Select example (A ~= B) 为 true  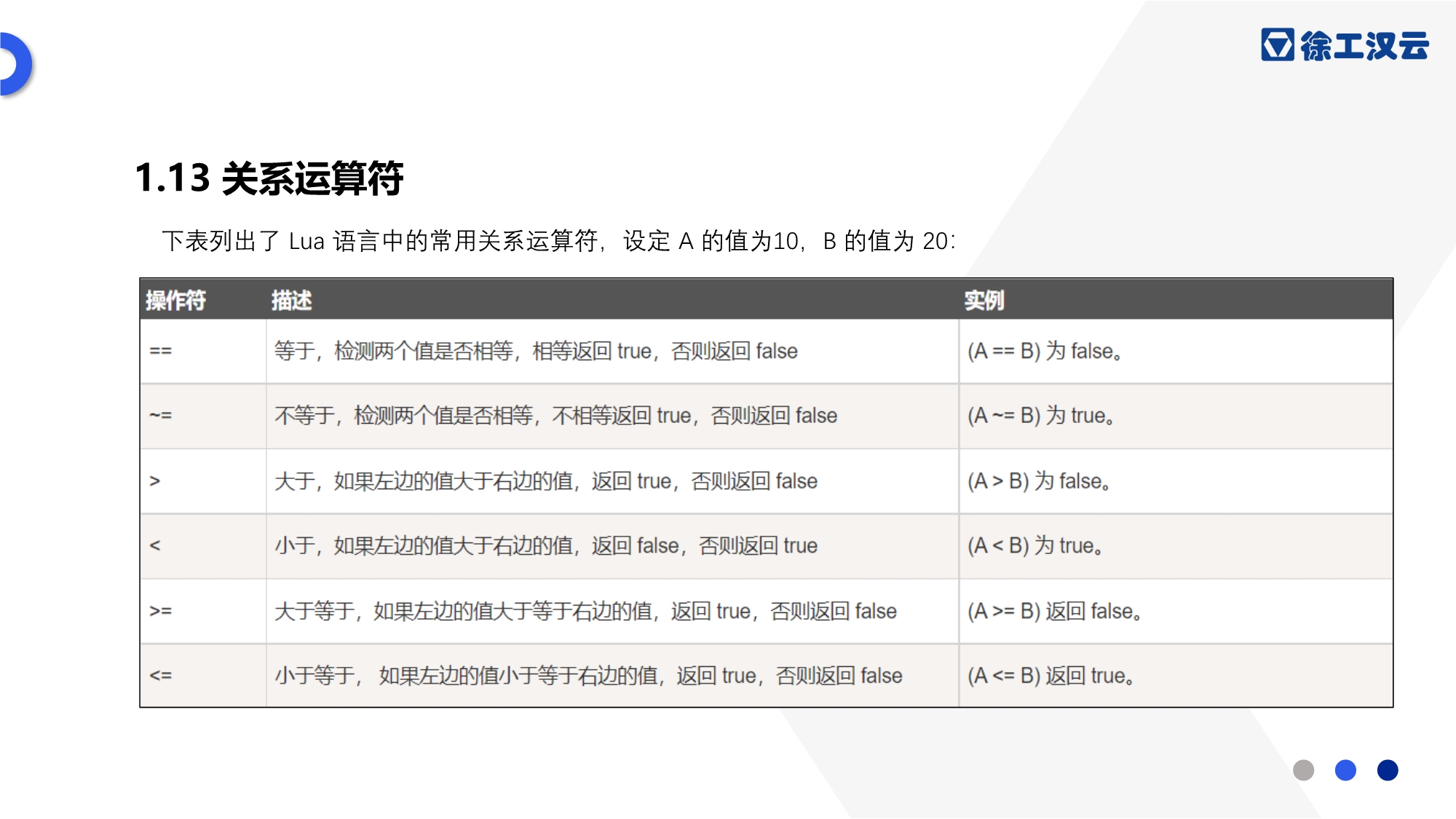click(x=1041, y=416)
